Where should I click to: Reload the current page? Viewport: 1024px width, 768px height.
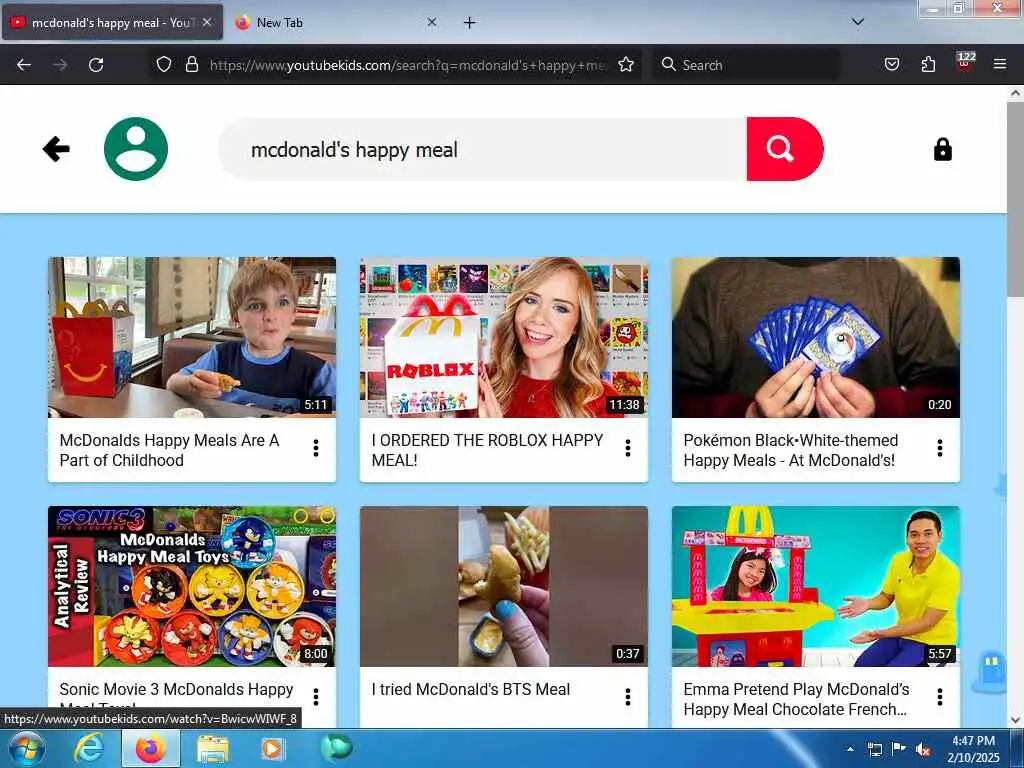[x=96, y=65]
